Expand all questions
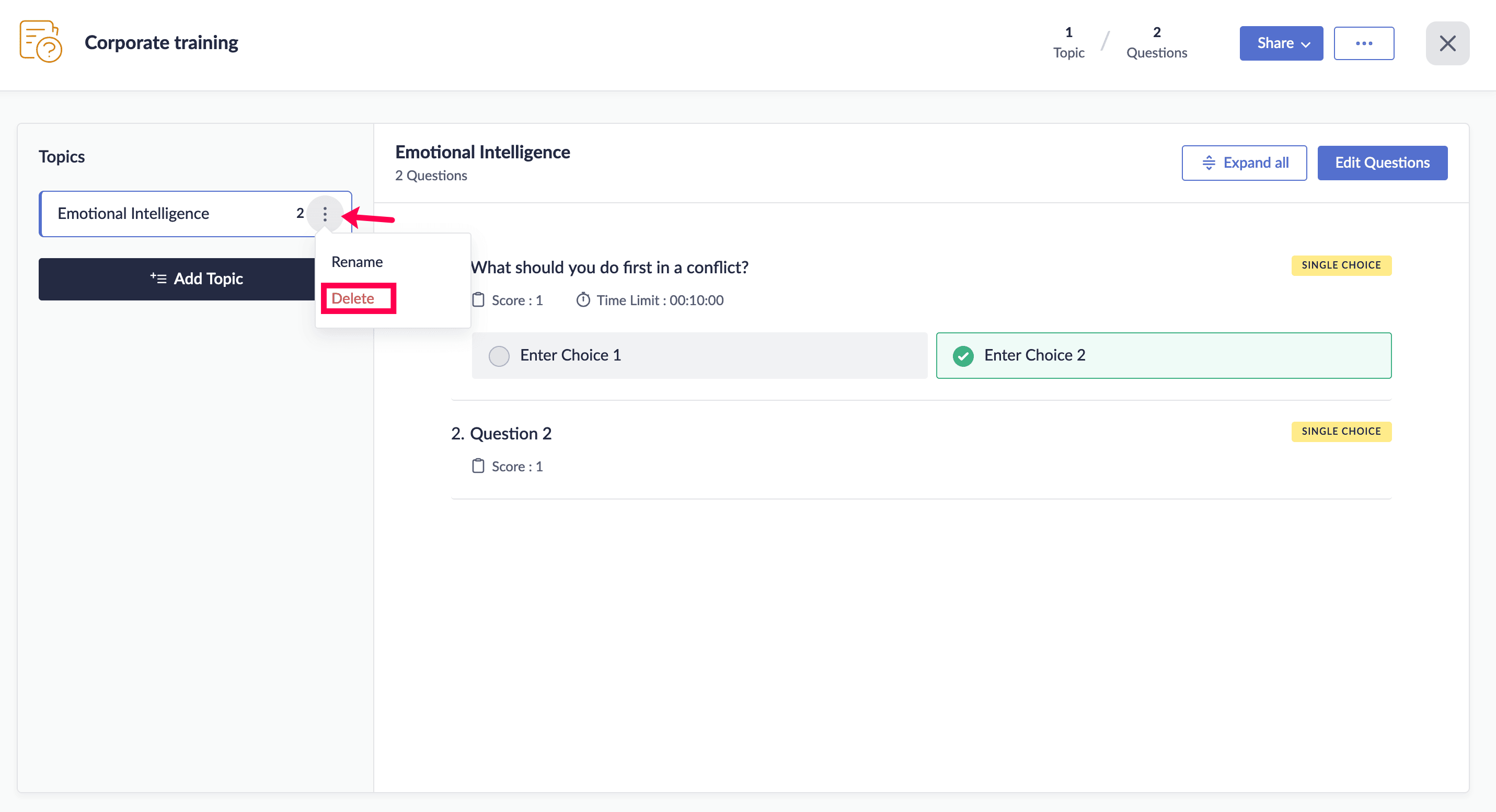The height and width of the screenshot is (812, 1496). [1244, 163]
